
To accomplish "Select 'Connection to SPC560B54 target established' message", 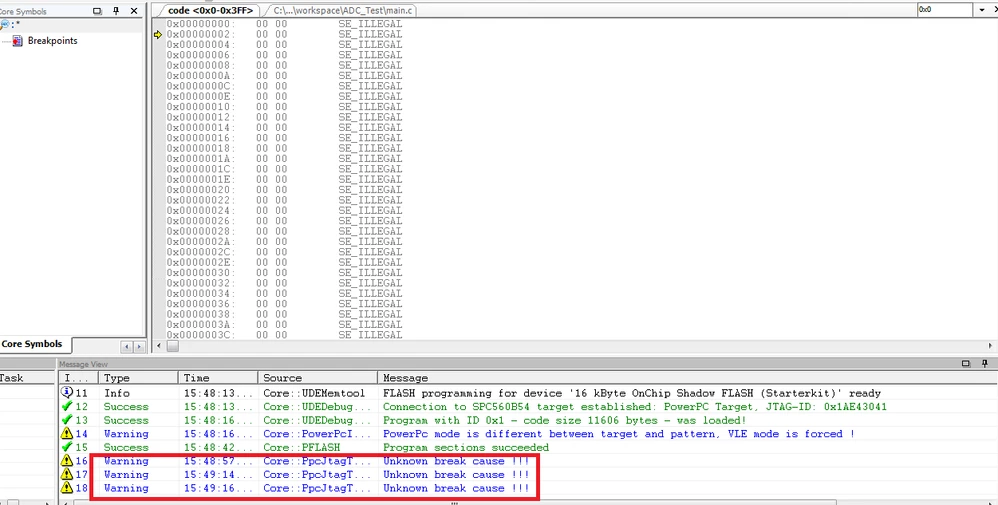I will 635,407.
